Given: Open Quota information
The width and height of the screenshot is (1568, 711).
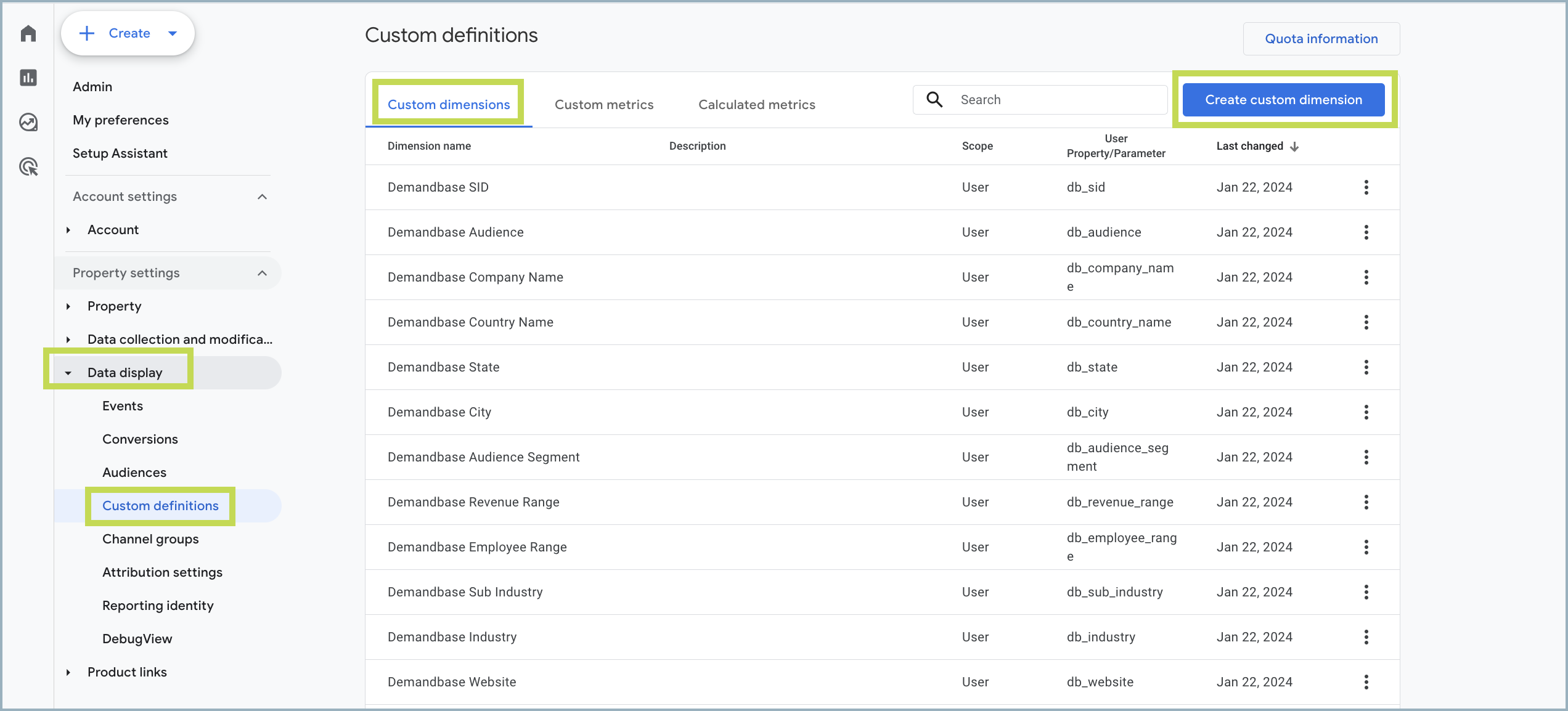Looking at the screenshot, I should [1321, 39].
